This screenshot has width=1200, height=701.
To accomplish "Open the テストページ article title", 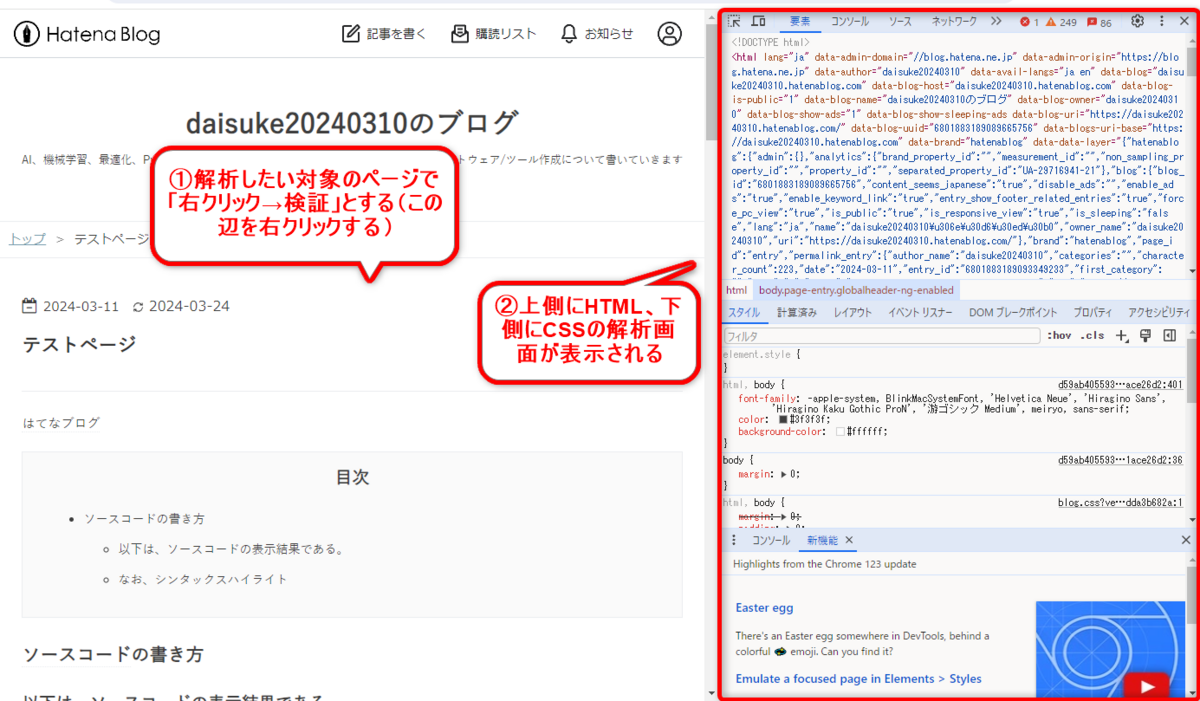I will pos(78,345).
